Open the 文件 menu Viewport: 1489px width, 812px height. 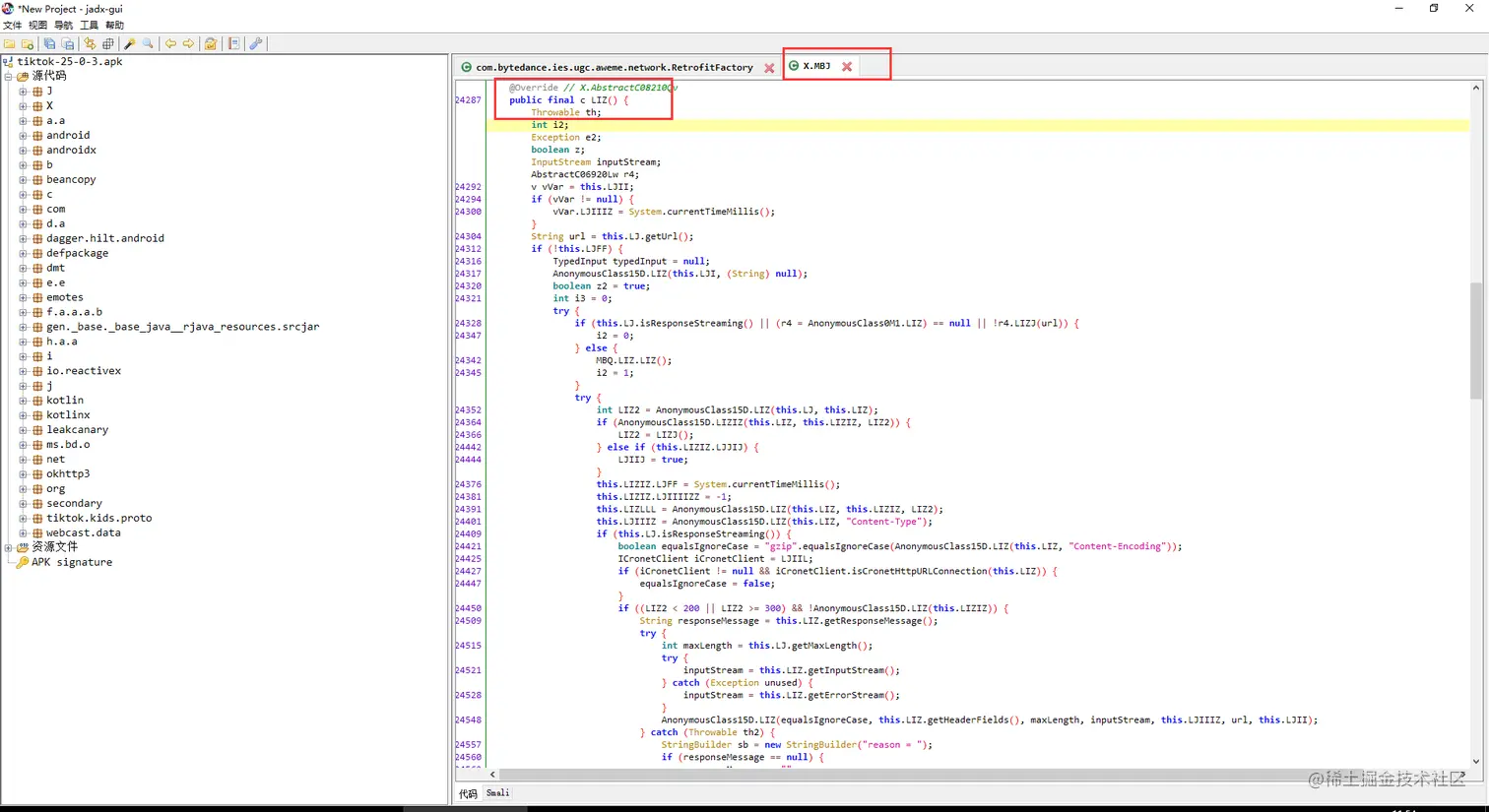[12, 26]
